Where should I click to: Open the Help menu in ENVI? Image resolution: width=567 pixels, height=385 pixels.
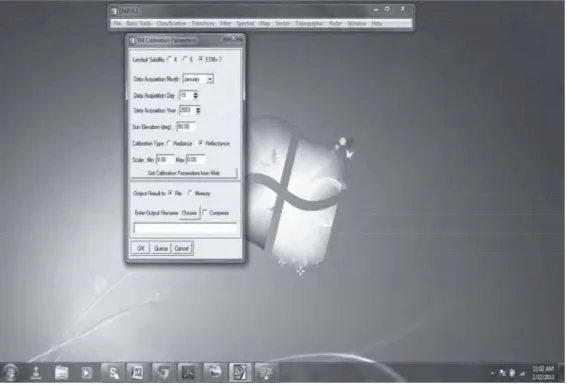(376, 23)
